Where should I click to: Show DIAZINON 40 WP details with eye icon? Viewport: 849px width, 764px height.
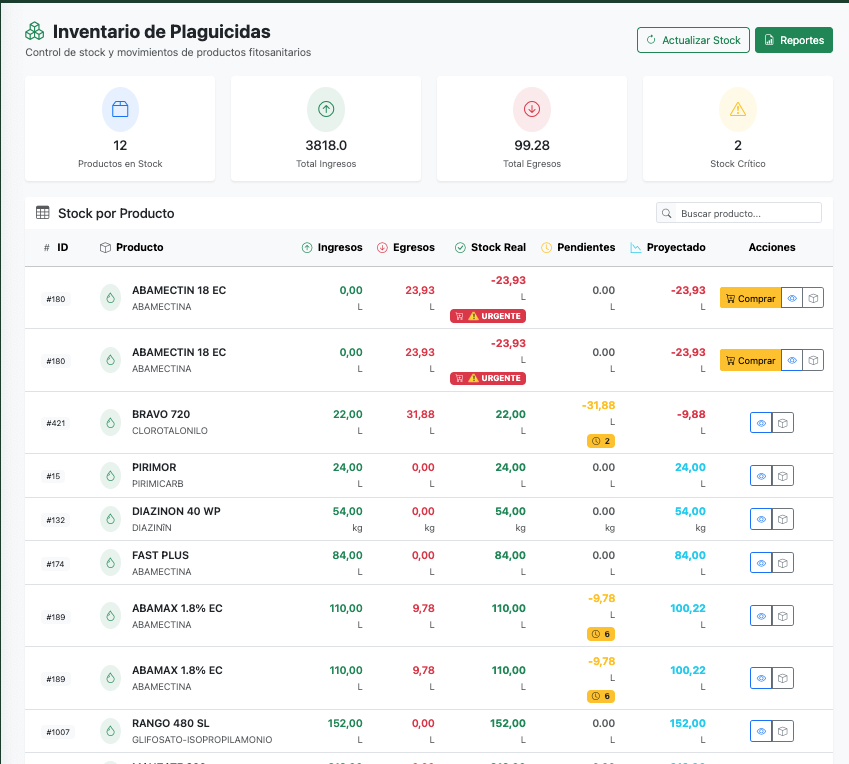click(761, 520)
